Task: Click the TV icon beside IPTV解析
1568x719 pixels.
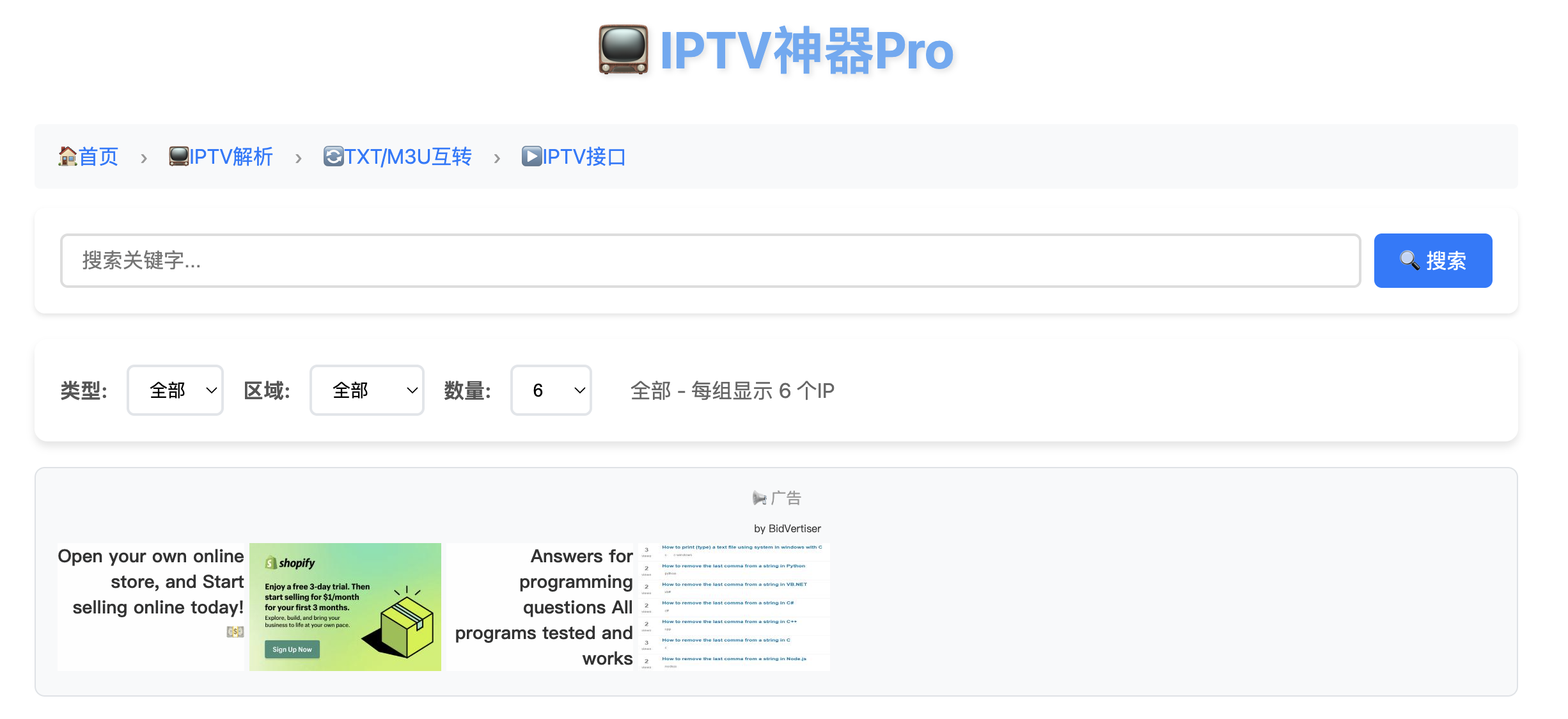Action: pyautogui.click(x=178, y=156)
